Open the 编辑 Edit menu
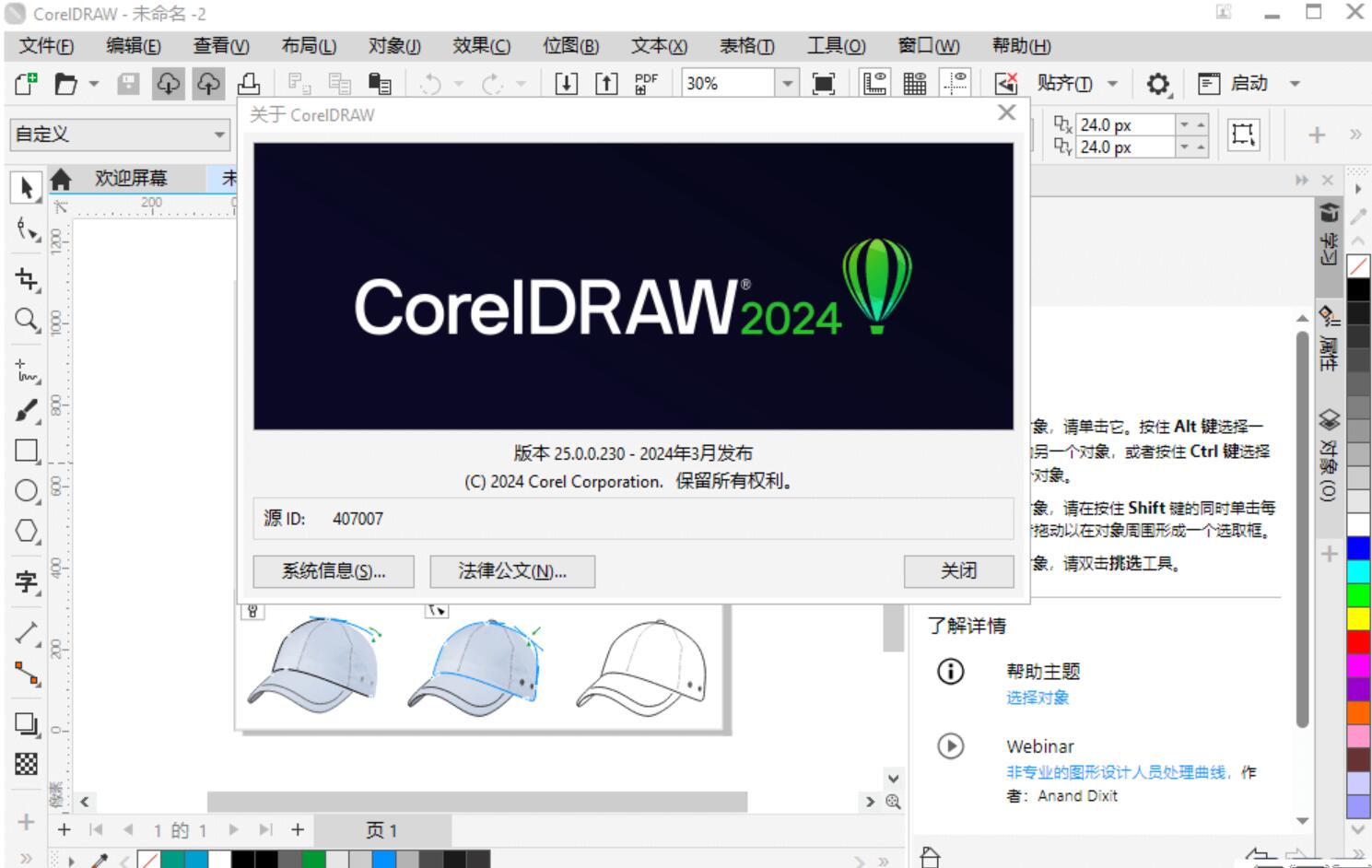Screen dimensions: 1372x868 pyautogui.click(x=134, y=46)
